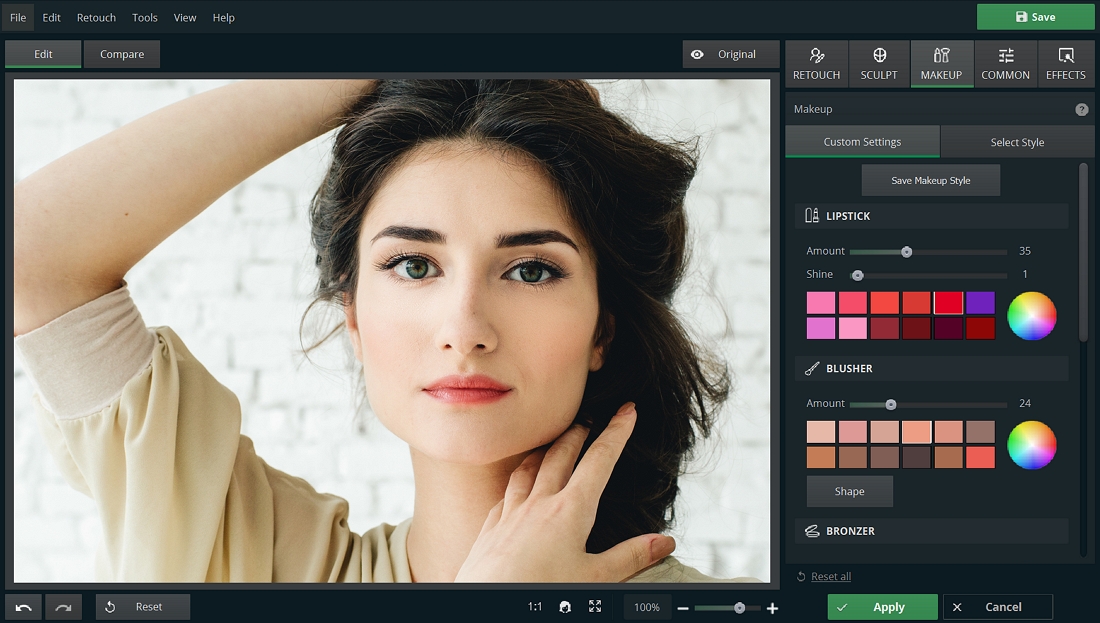Expand the BRONZER section header
Viewport: 1100px width, 623px height.
pos(932,531)
